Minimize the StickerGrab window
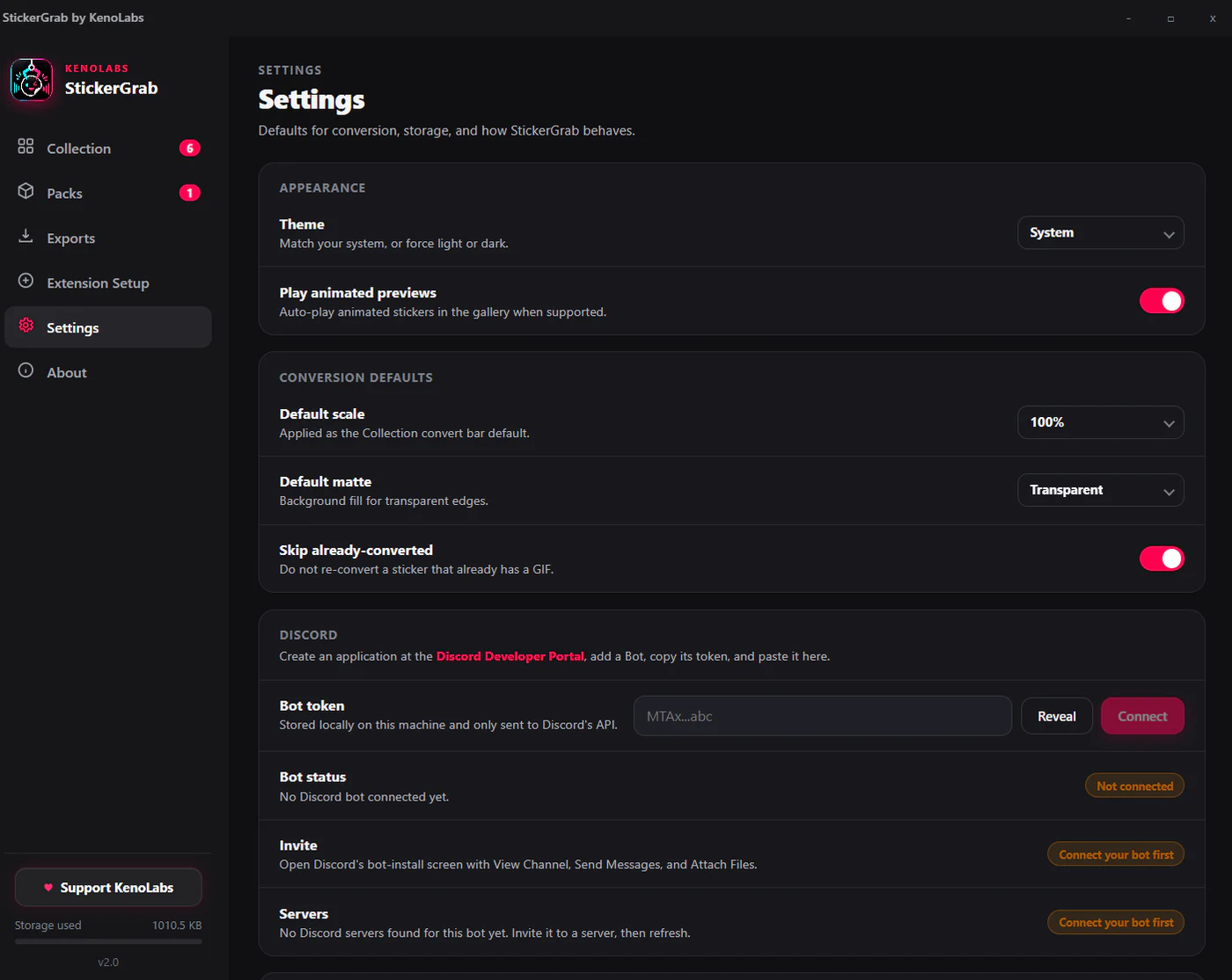Viewport: 1232px width, 980px height. click(x=1128, y=18)
